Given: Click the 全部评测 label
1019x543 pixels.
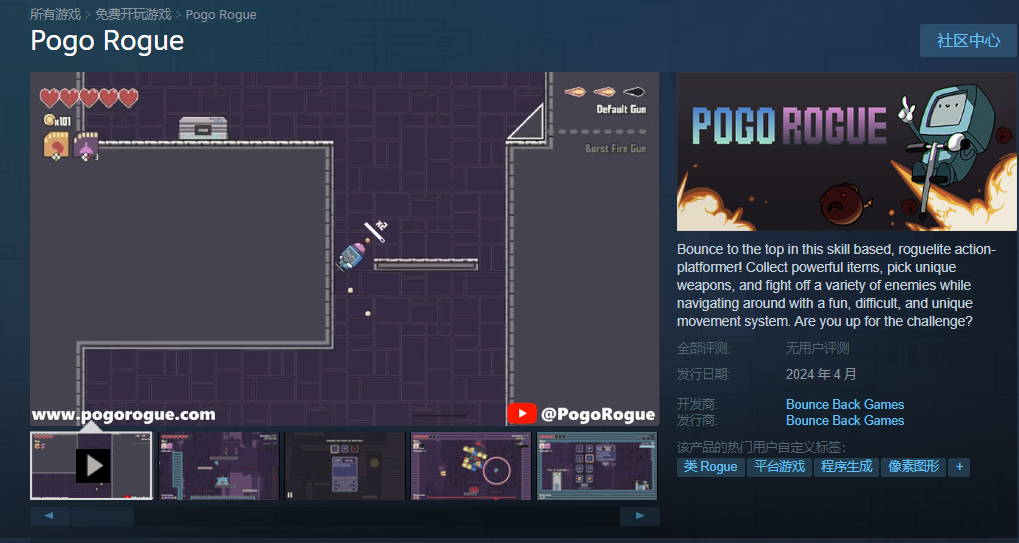Looking at the screenshot, I should click(x=703, y=348).
